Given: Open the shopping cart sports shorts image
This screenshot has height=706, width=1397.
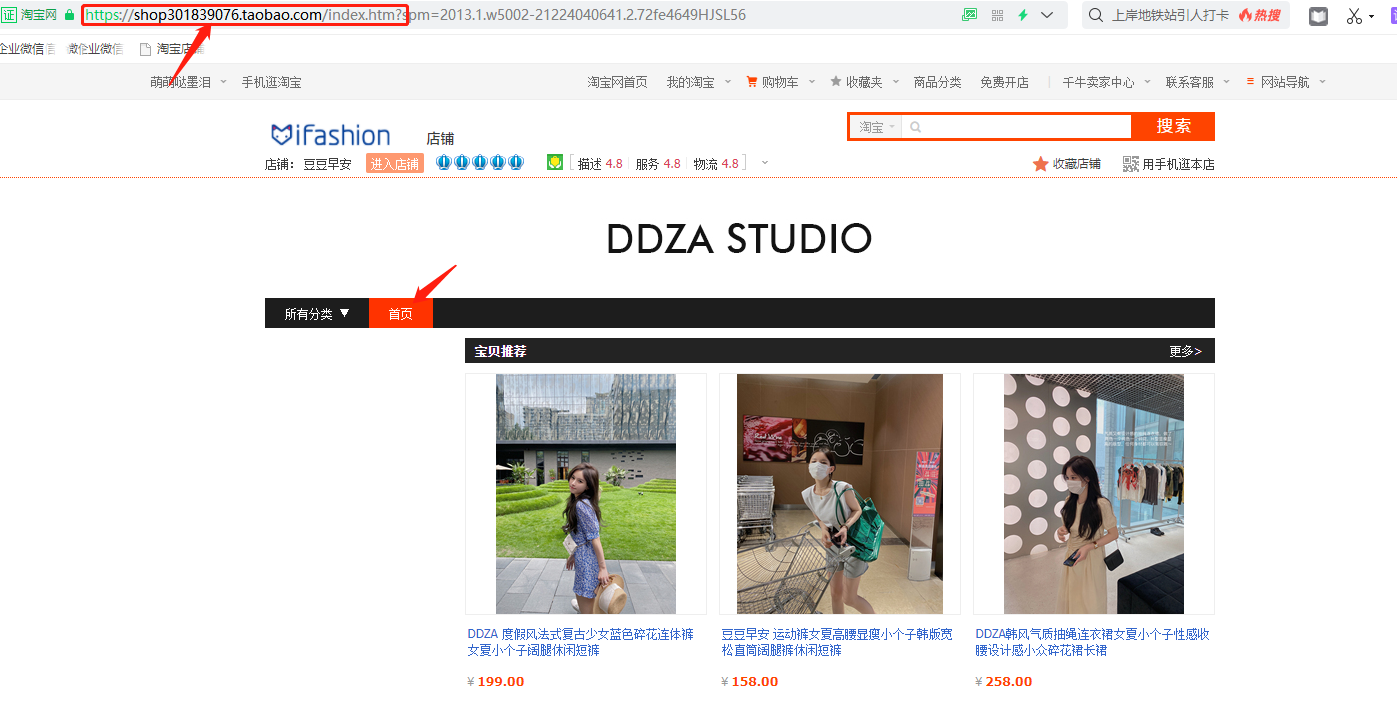Looking at the screenshot, I should [840, 494].
